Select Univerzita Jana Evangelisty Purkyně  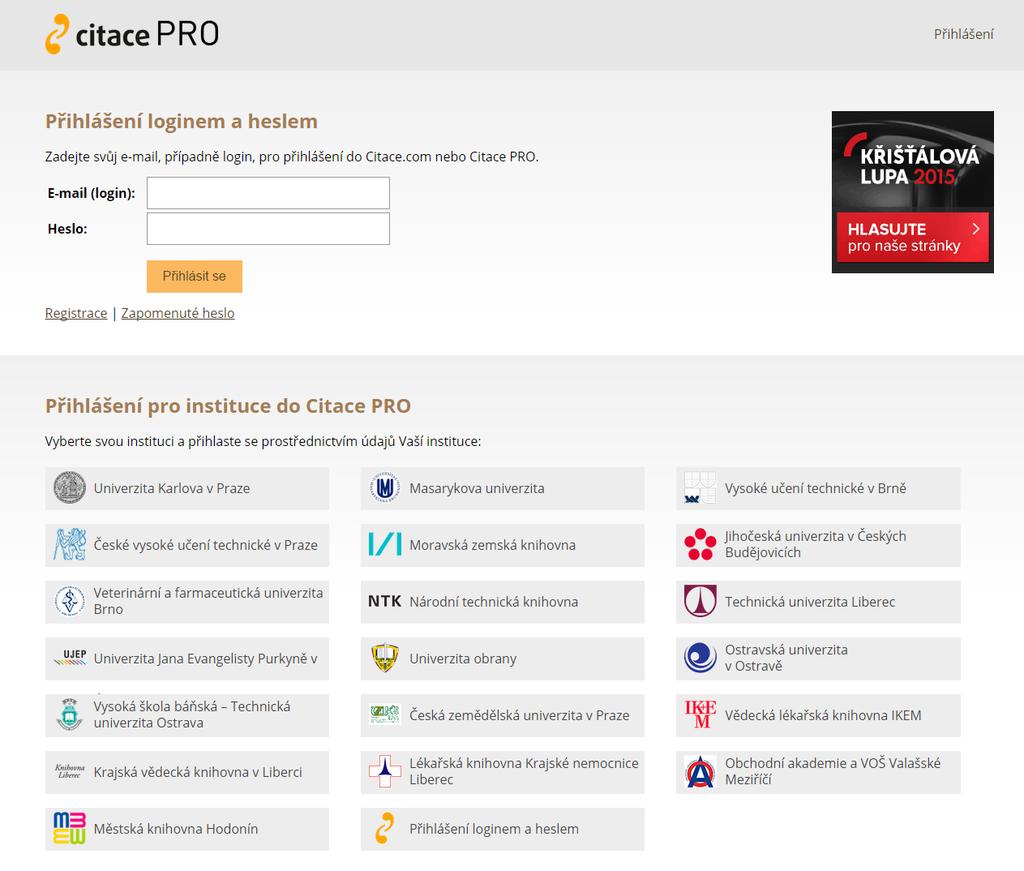(x=187, y=659)
